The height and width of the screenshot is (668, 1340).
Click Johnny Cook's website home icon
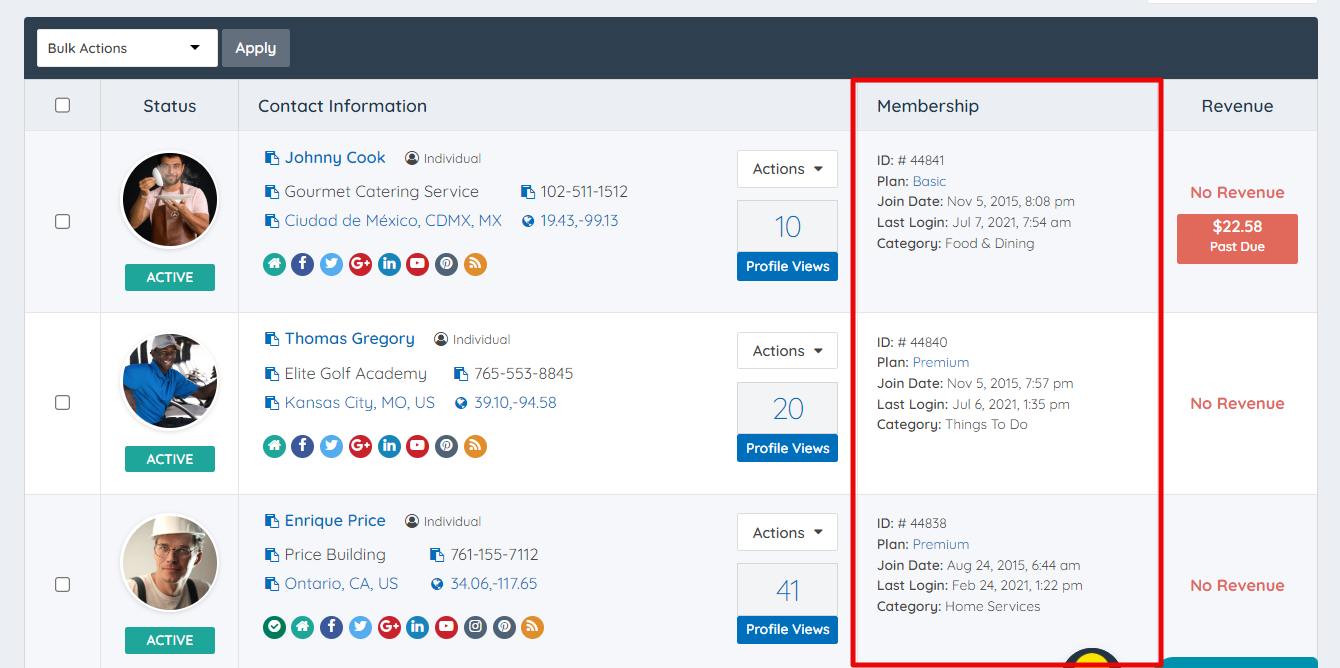click(274, 264)
